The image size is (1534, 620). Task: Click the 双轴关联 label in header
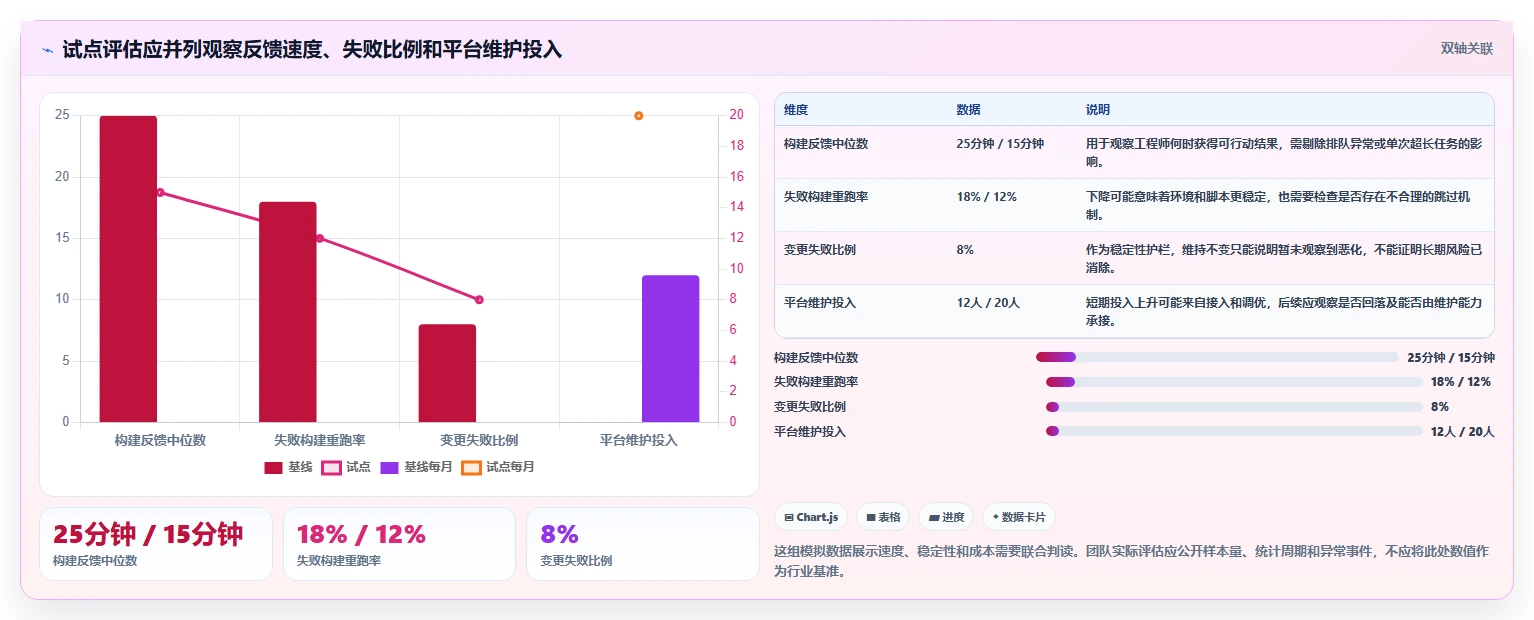(1466, 48)
